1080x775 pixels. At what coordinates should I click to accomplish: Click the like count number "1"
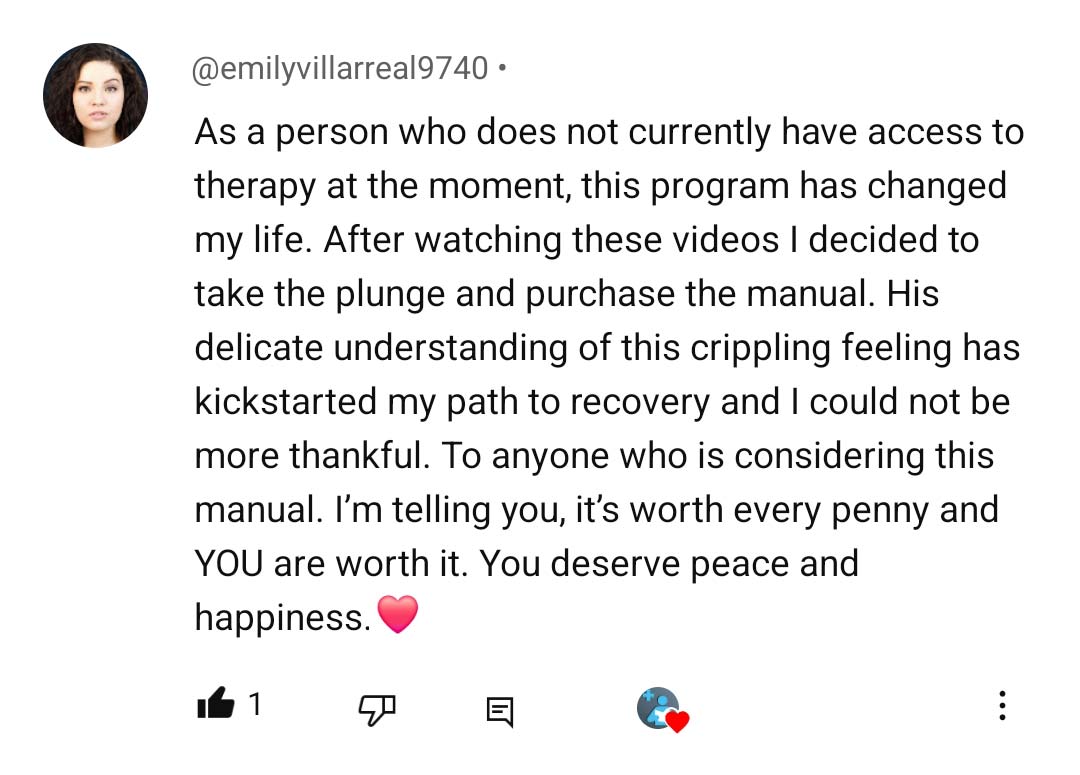point(255,706)
